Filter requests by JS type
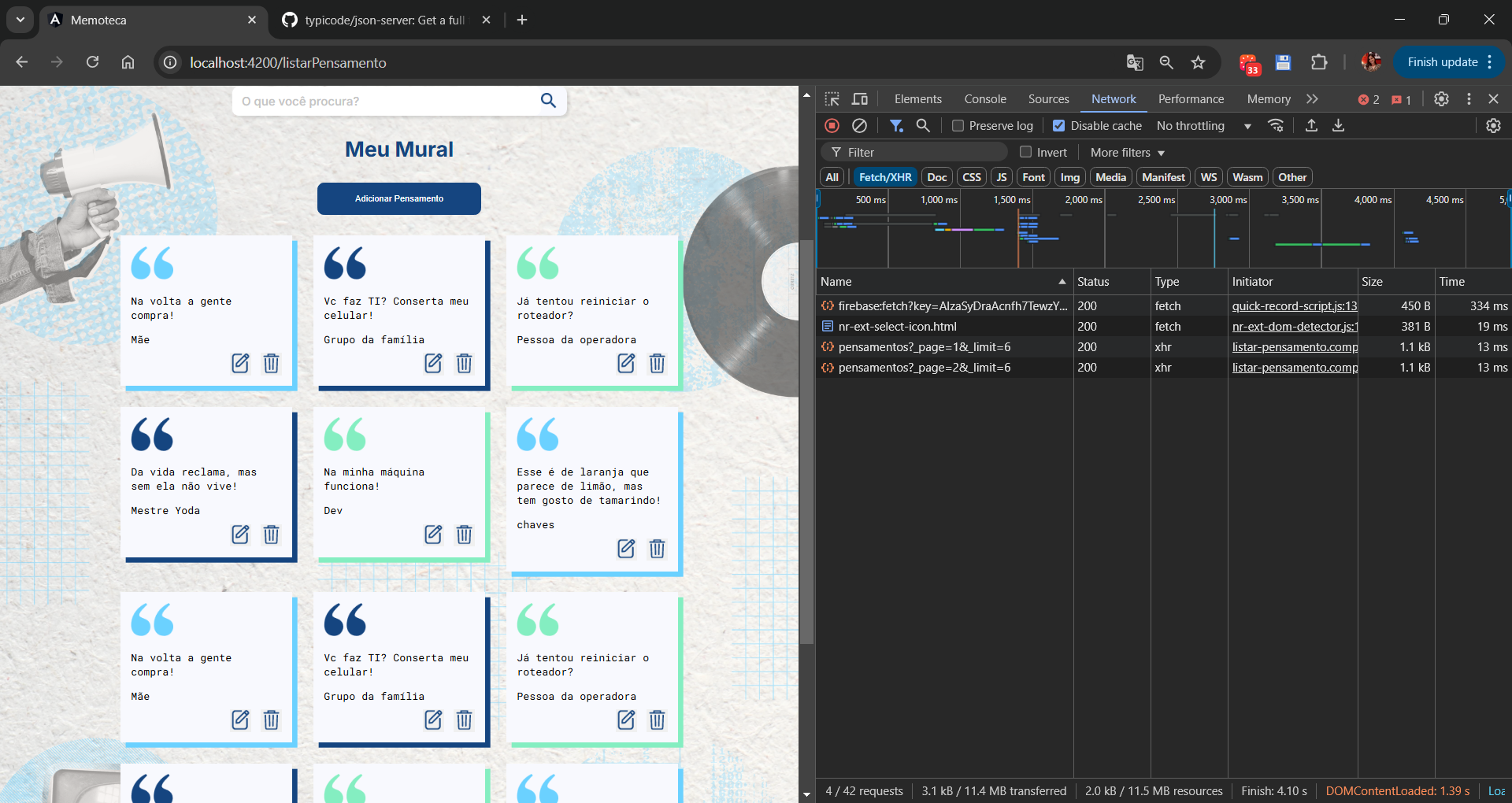1512x803 pixels. 1002,177
